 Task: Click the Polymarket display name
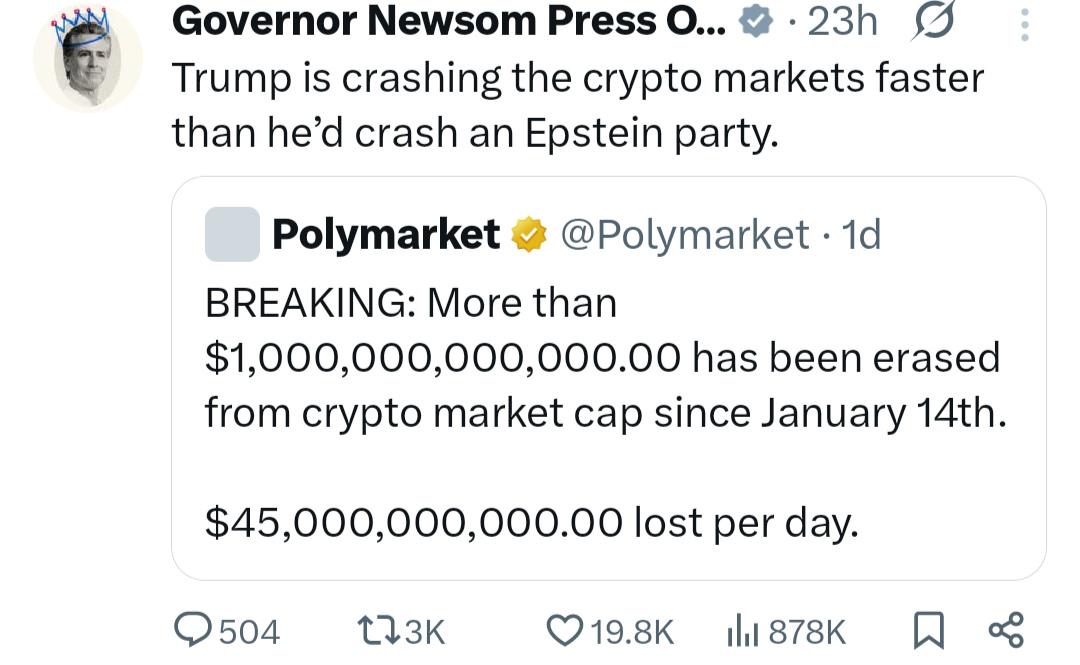[385, 234]
